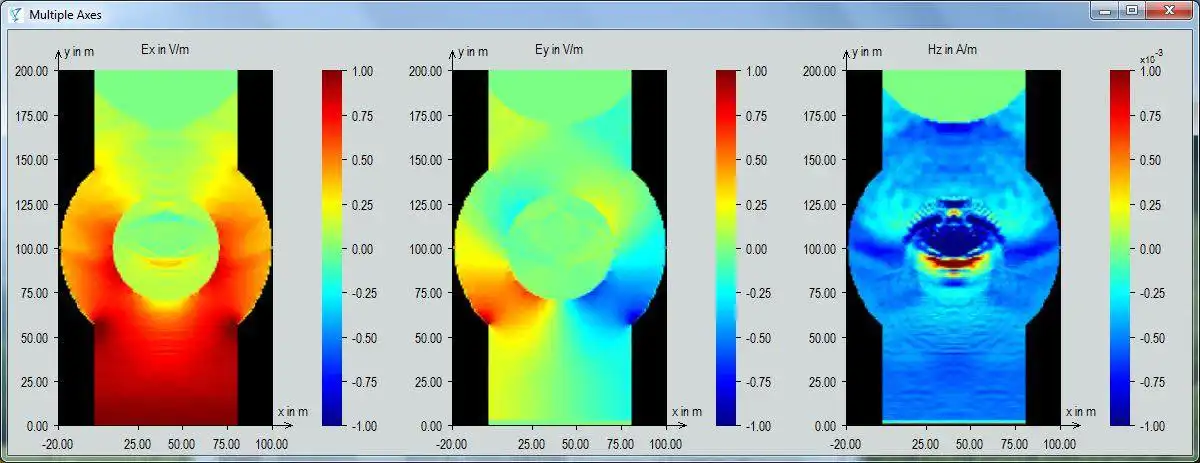This screenshot has height=463, width=1200.
Task: Click the 0.50 value on Hz colorbar
Action: point(1151,160)
